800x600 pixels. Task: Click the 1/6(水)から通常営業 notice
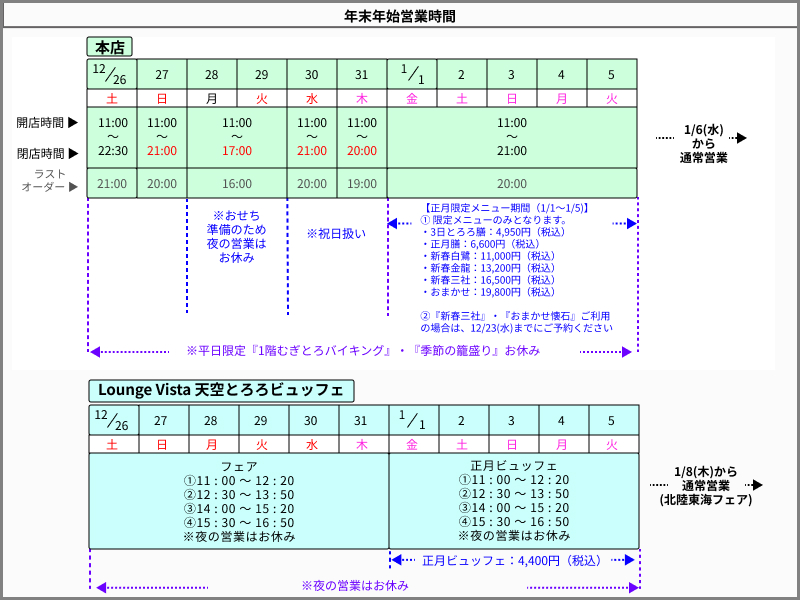[703, 144]
